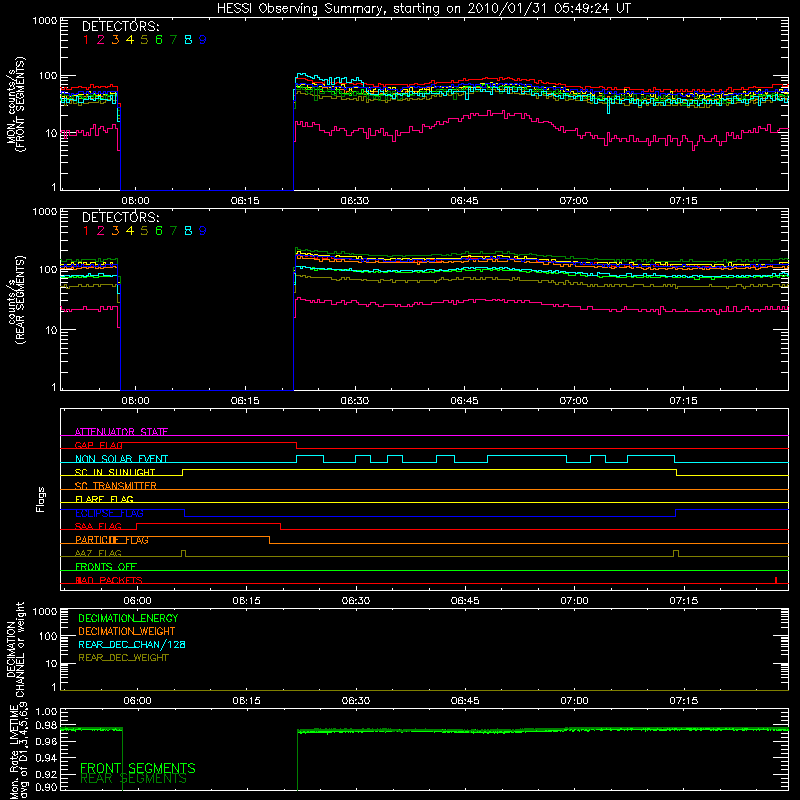800x800 pixels.
Task: Click REAR SEGMENTS legend in livetime plot
Action: point(133,779)
